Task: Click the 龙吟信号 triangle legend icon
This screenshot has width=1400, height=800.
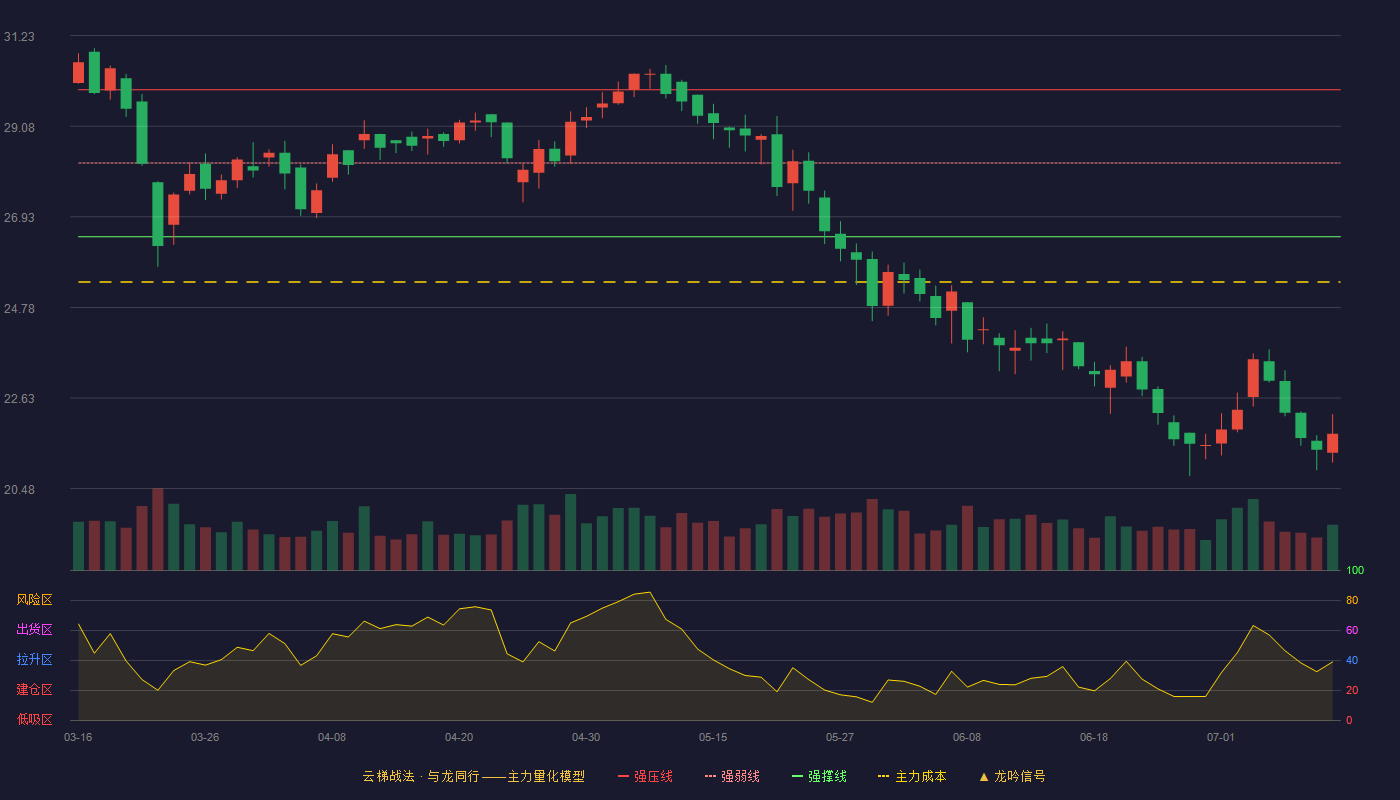Action: [x=984, y=776]
